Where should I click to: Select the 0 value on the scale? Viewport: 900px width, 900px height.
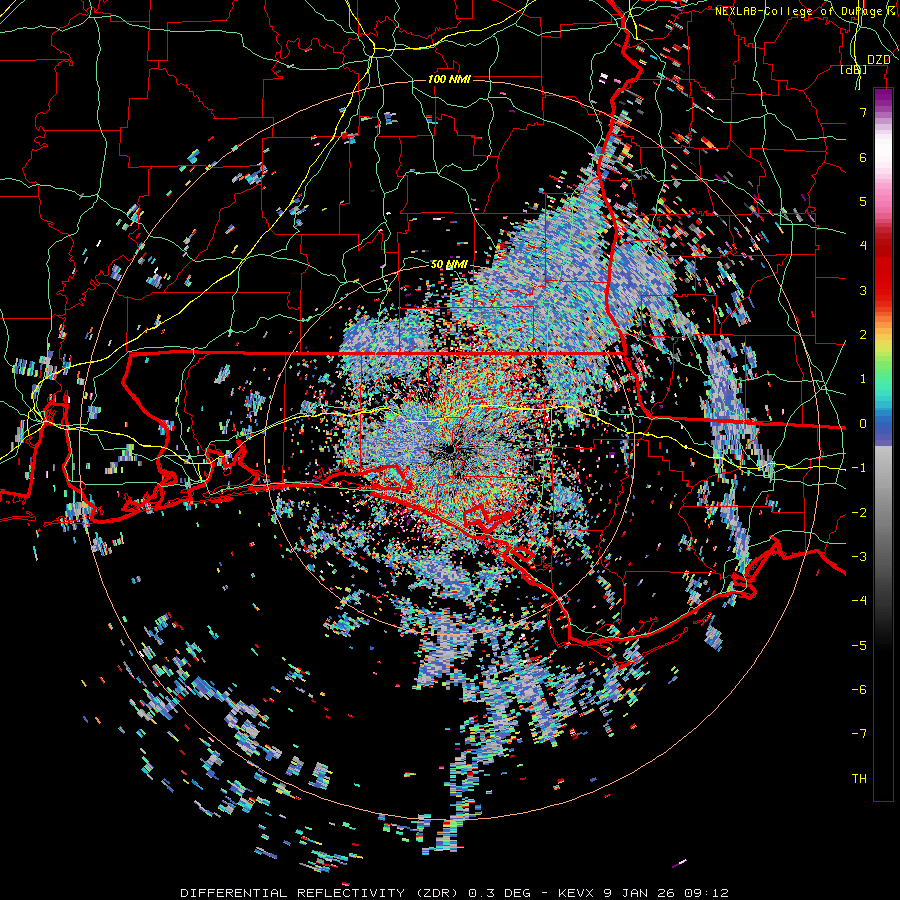(863, 424)
